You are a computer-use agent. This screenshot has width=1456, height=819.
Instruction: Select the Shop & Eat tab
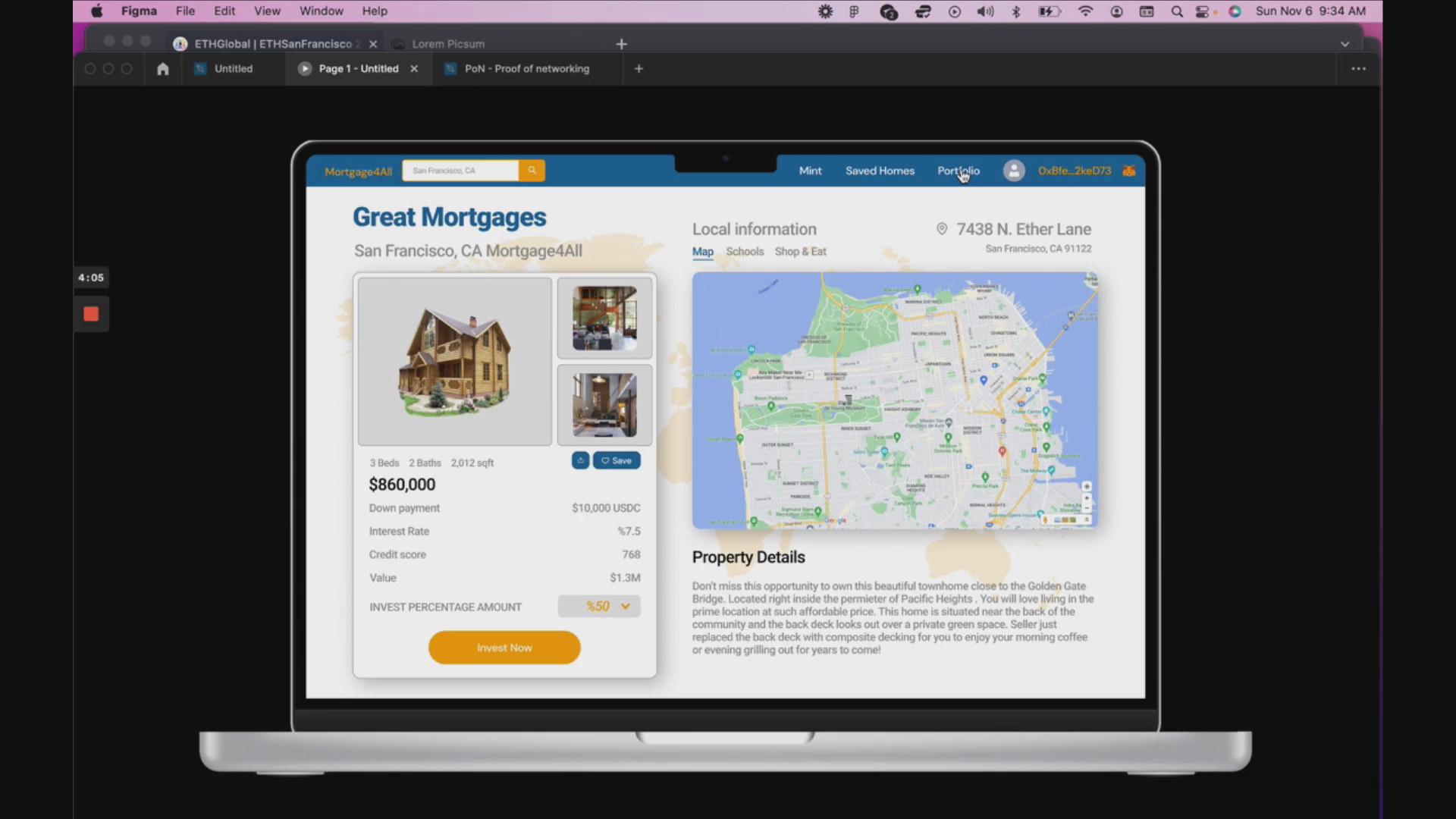point(800,252)
